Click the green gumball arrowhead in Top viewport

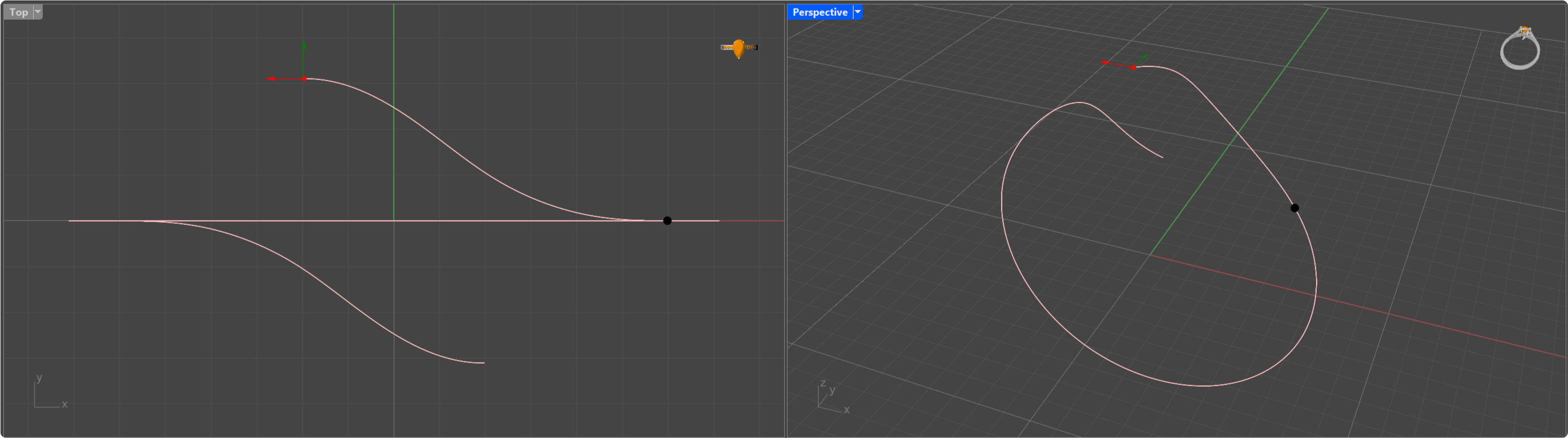click(x=304, y=45)
